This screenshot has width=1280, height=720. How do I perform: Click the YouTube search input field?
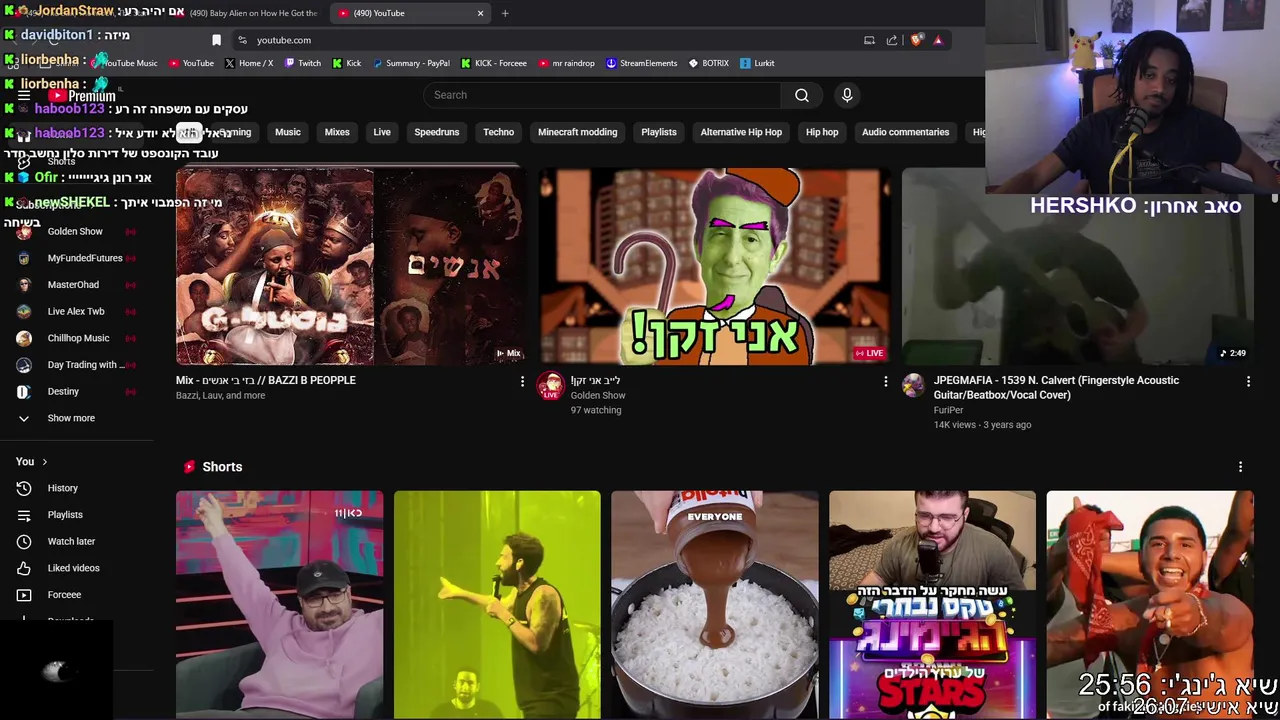(602, 95)
